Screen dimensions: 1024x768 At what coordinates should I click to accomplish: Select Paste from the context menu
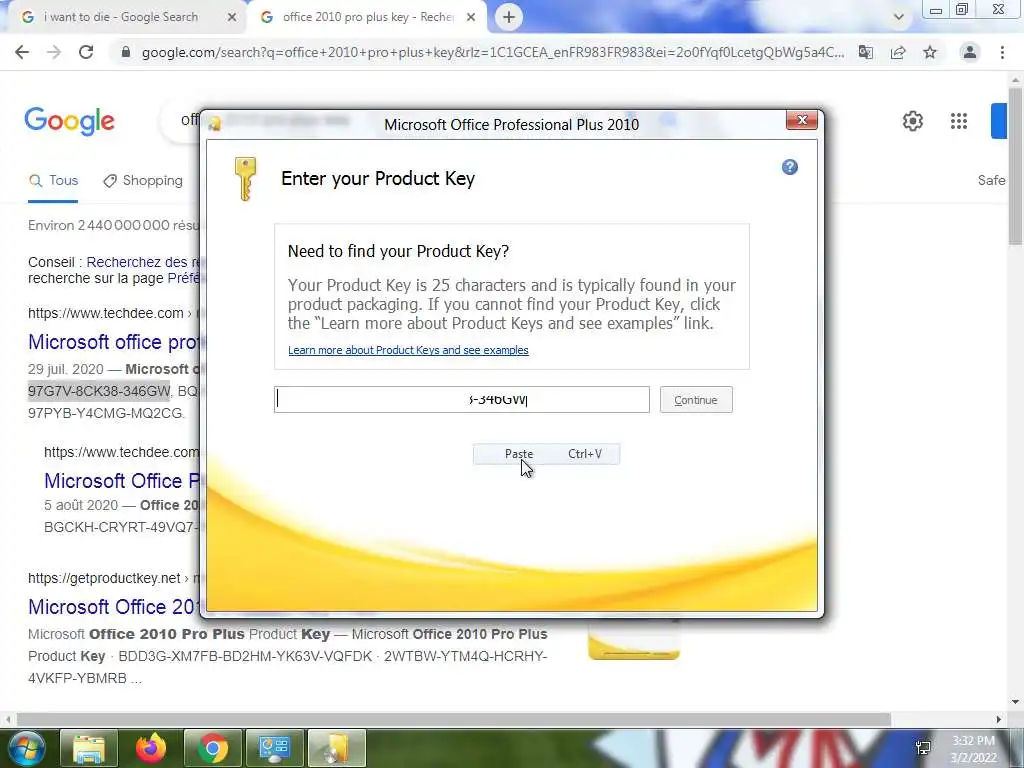(x=546, y=454)
